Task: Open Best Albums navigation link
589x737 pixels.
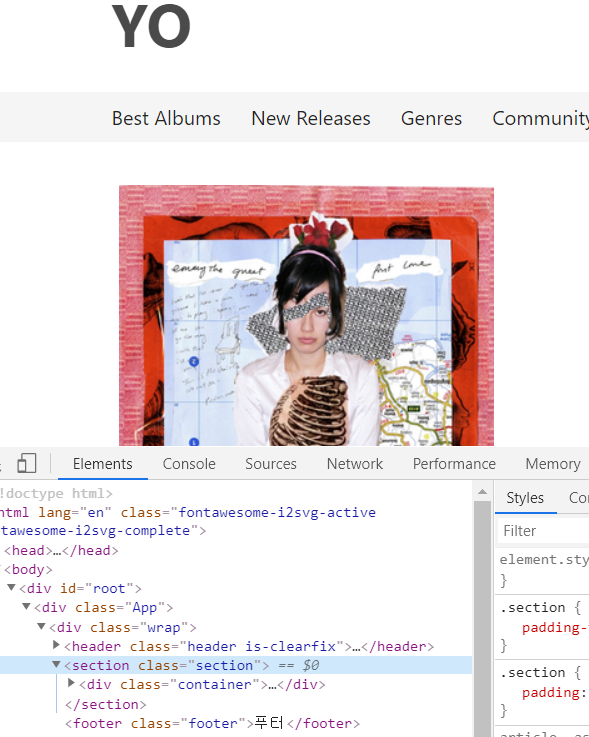Action: [x=166, y=118]
